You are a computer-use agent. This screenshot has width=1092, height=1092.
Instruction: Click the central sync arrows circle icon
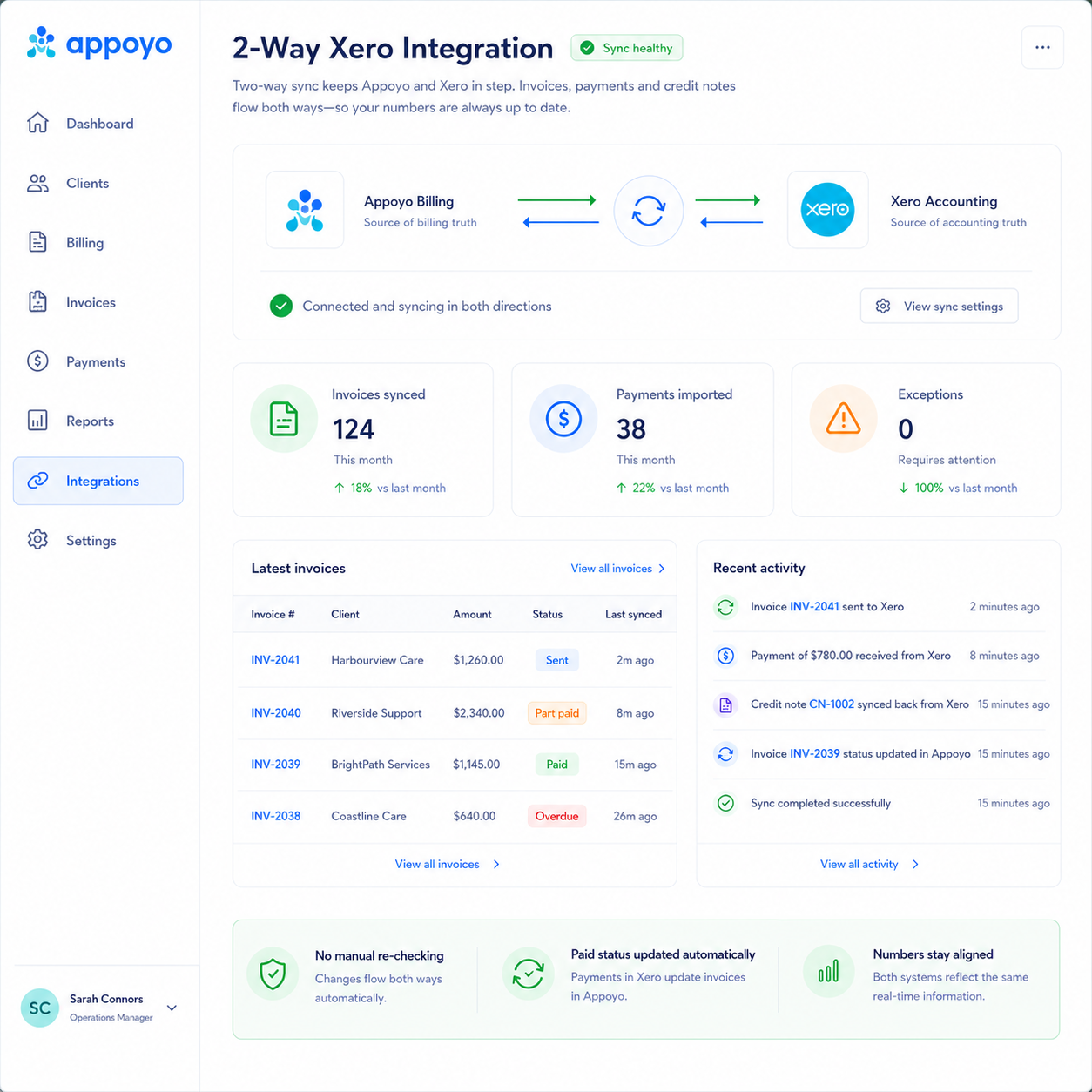(649, 211)
